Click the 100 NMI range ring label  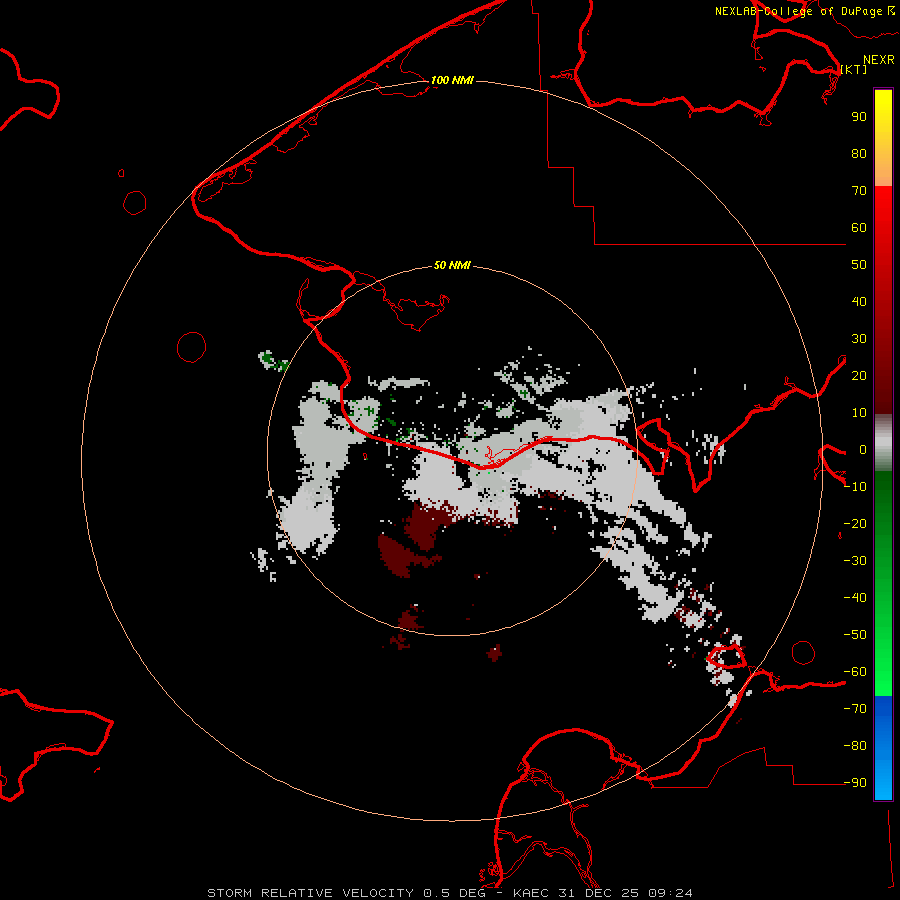(x=452, y=80)
